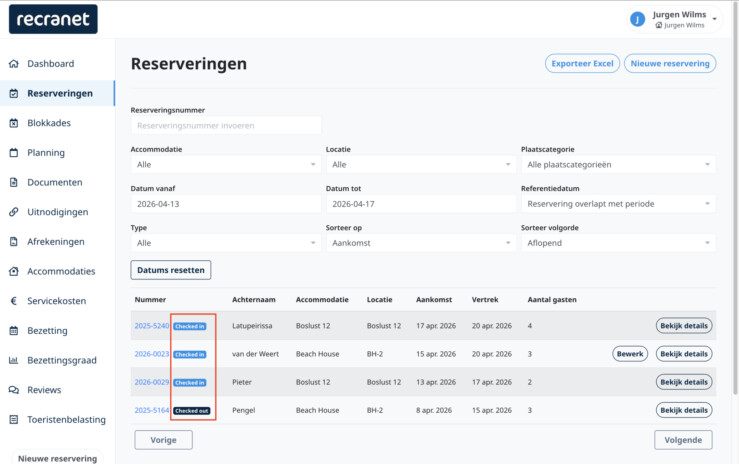
Task: Click the Aankomst column header
Action: coord(434,300)
